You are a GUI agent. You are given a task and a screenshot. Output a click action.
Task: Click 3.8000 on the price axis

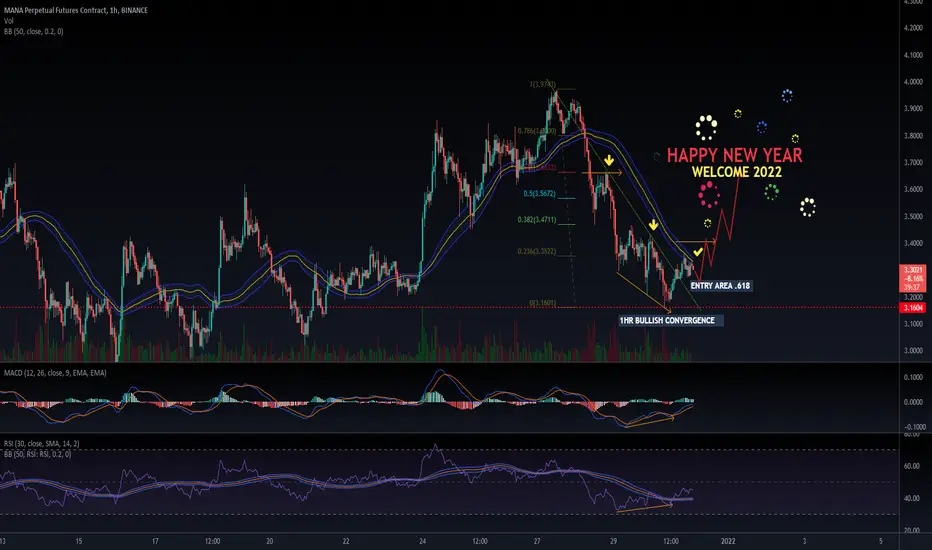pyautogui.click(x=913, y=136)
